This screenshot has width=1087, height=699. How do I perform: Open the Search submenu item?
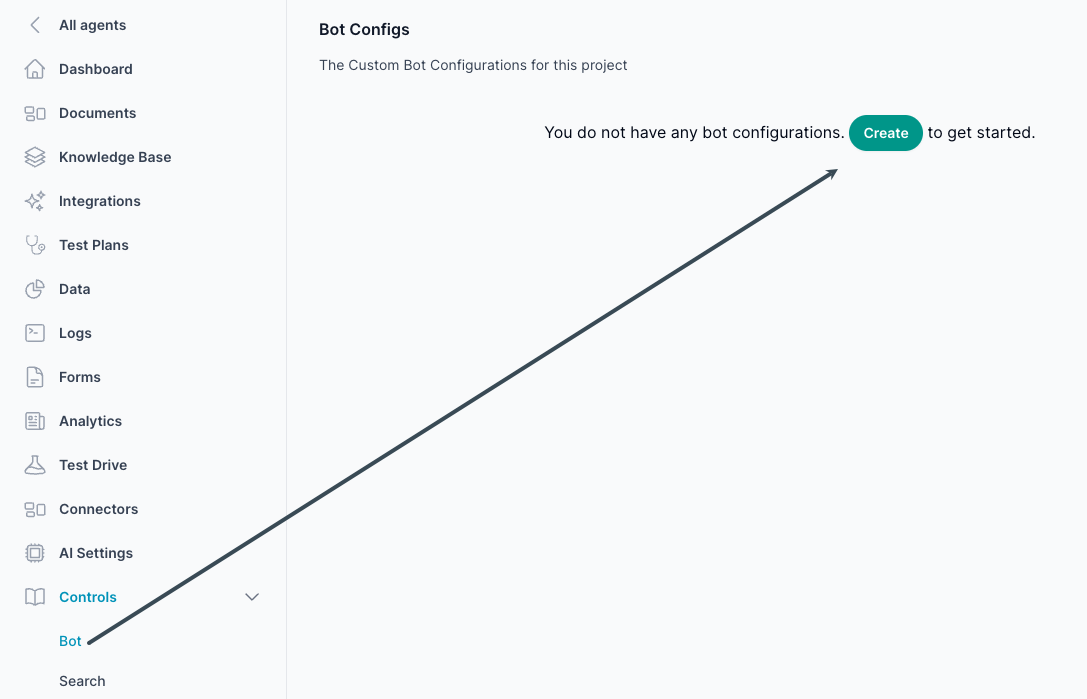82,681
